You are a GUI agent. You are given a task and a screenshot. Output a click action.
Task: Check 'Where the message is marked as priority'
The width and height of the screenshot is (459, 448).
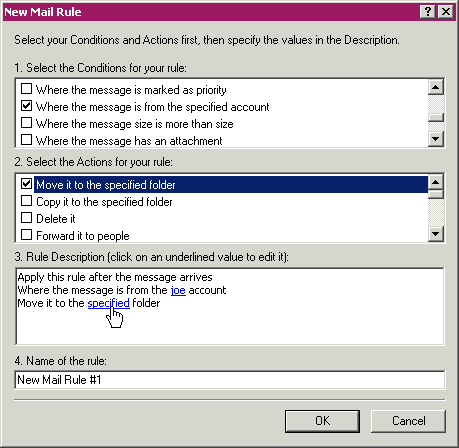pos(26,89)
